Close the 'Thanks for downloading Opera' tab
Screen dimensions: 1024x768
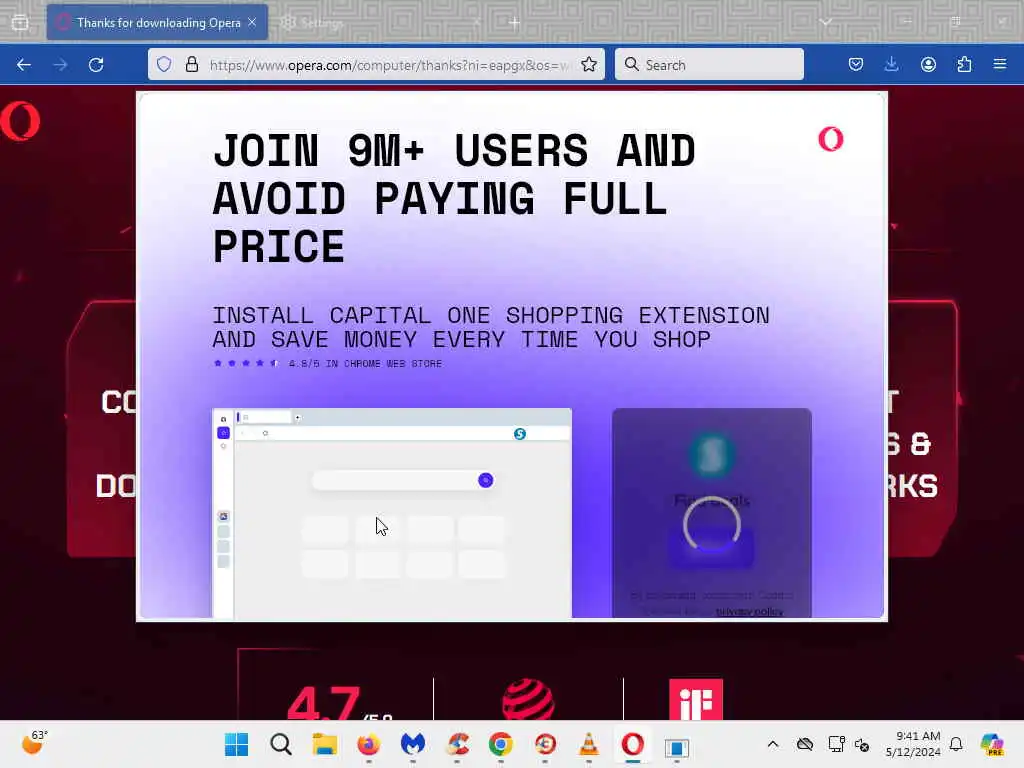click(x=252, y=22)
